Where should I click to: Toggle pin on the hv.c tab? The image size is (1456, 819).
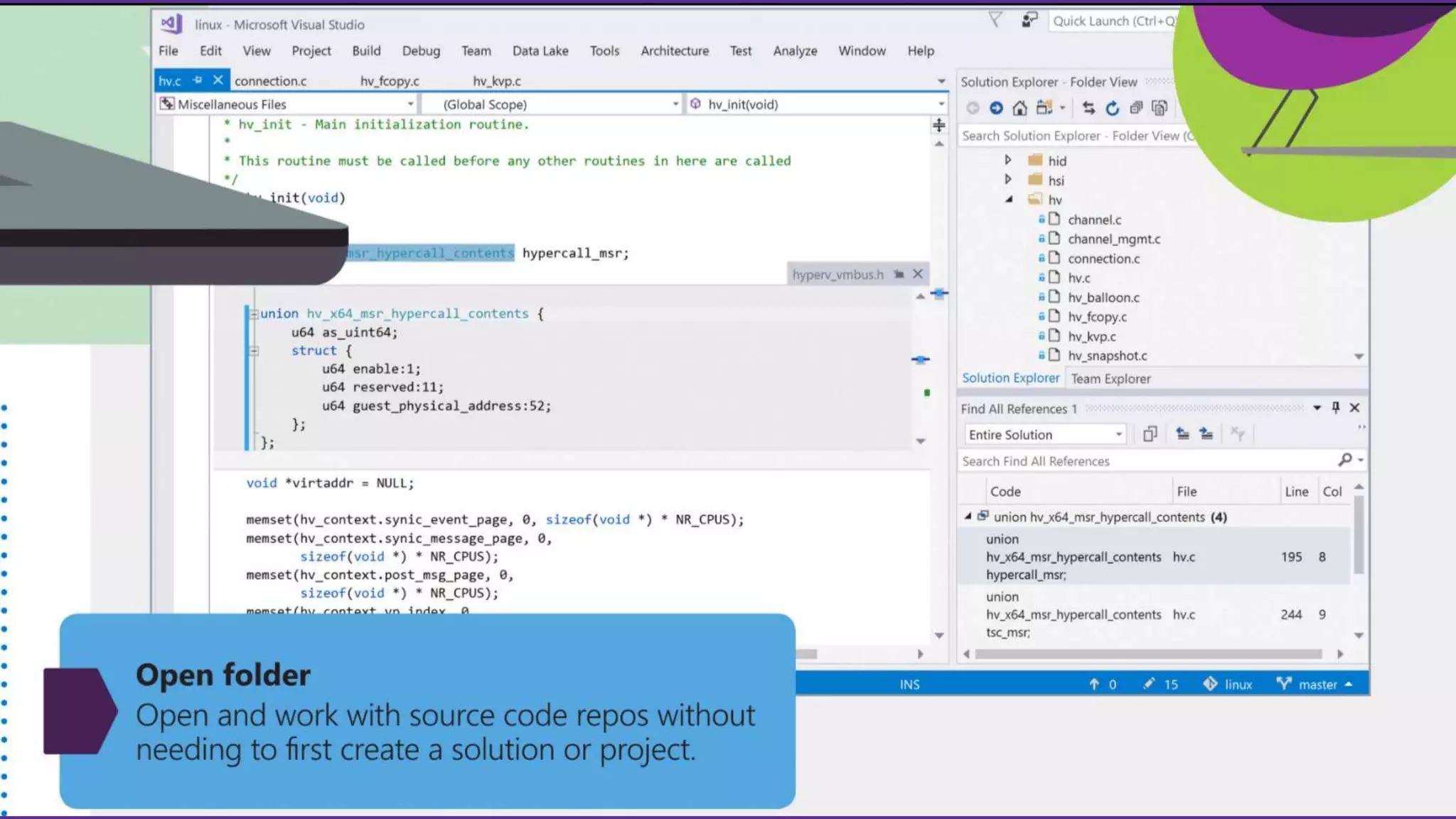click(x=198, y=80)
